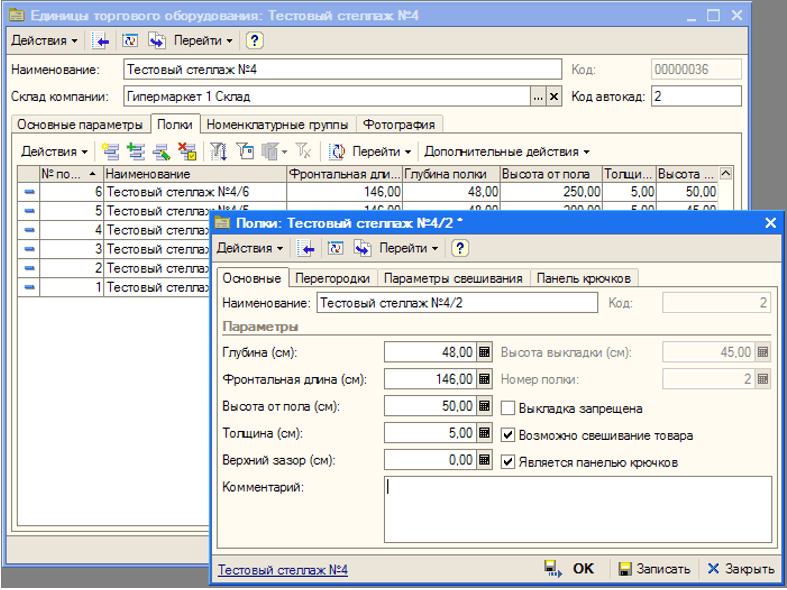Click the refresh icon in the Полки dialog toolbar
This screenshot has width=787, height=590.
click(335, 248)
